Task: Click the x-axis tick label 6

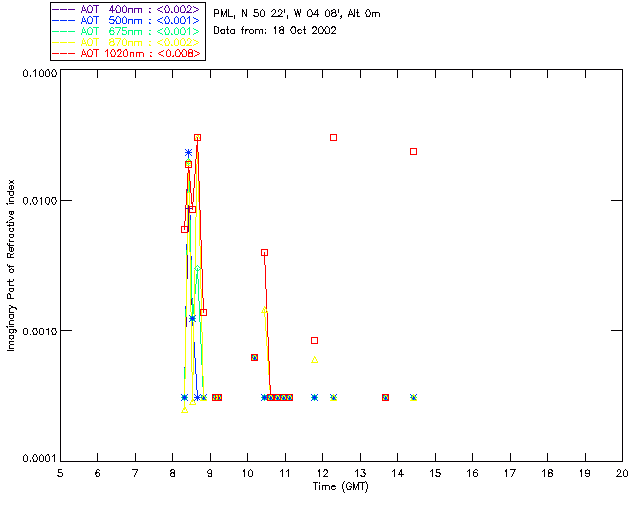Action: click(x=98, y=473)
